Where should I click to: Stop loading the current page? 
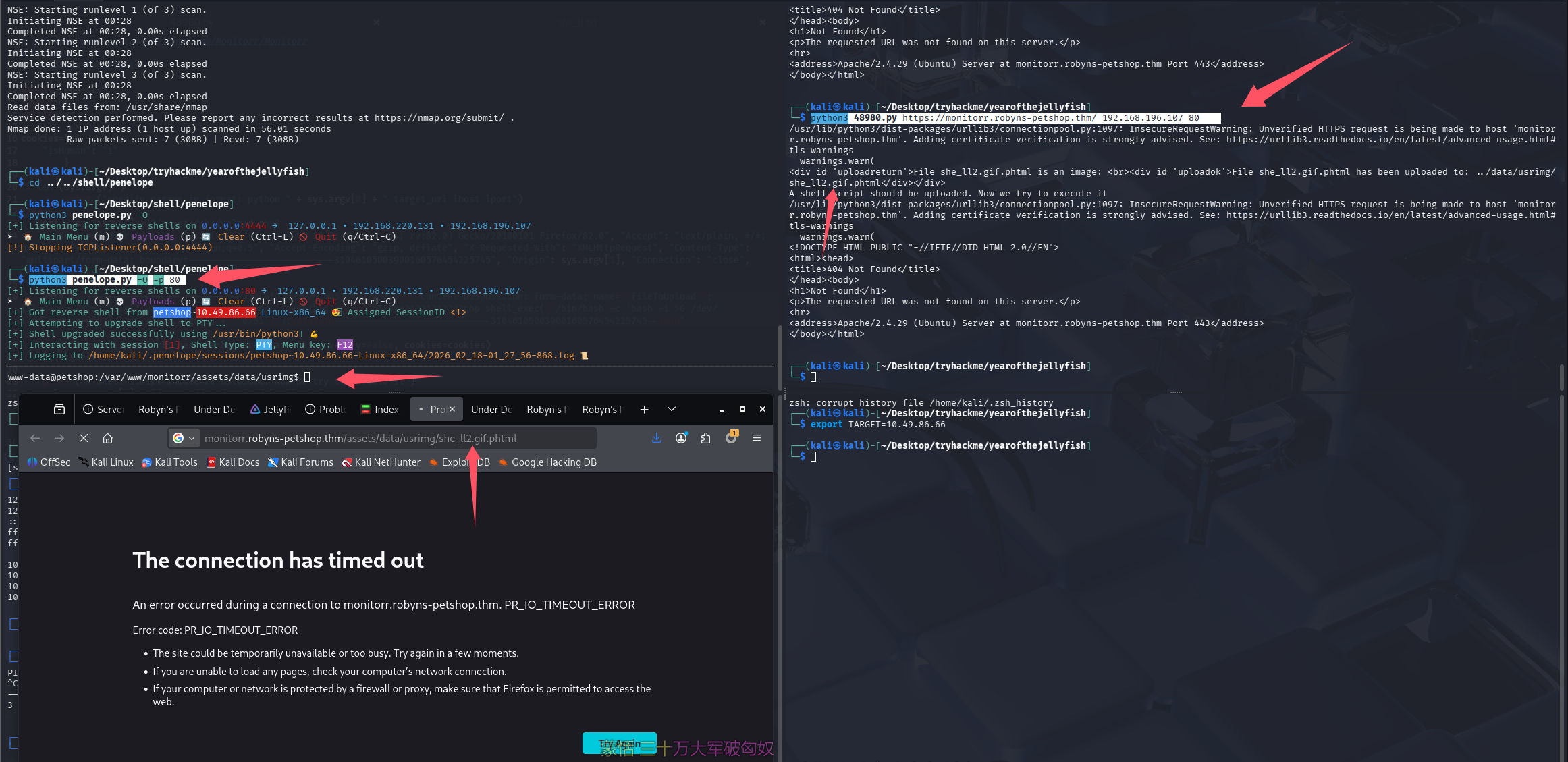84,438
